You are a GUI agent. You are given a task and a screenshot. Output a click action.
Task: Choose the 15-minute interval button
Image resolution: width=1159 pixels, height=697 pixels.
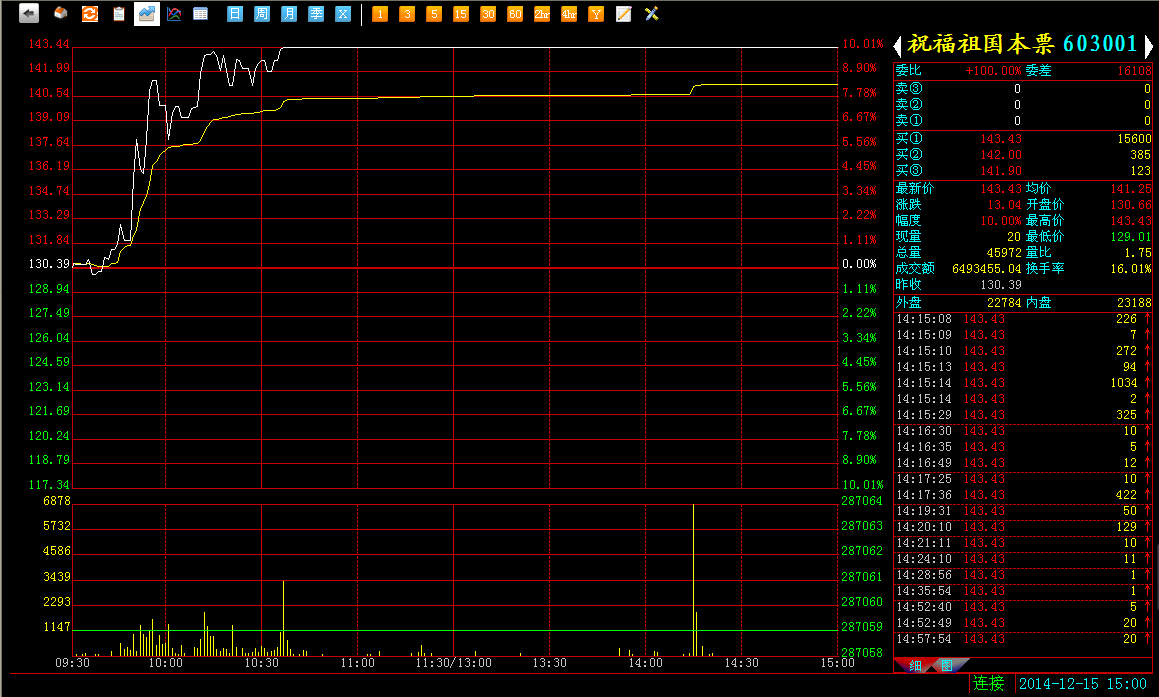tap(460, 14)
